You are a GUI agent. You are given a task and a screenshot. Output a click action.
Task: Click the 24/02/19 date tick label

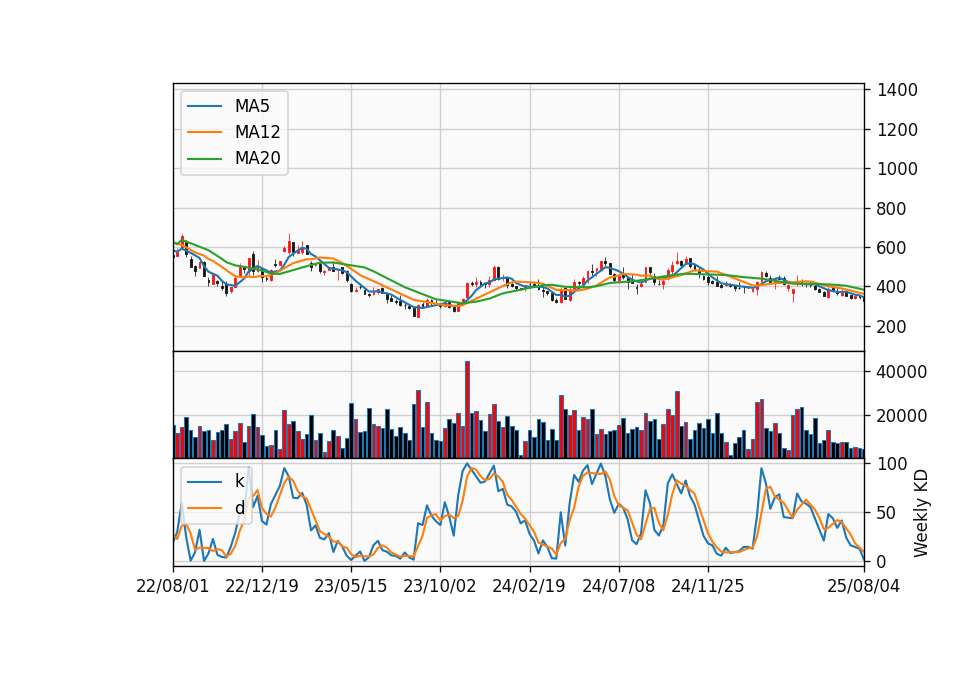(529, 586)
